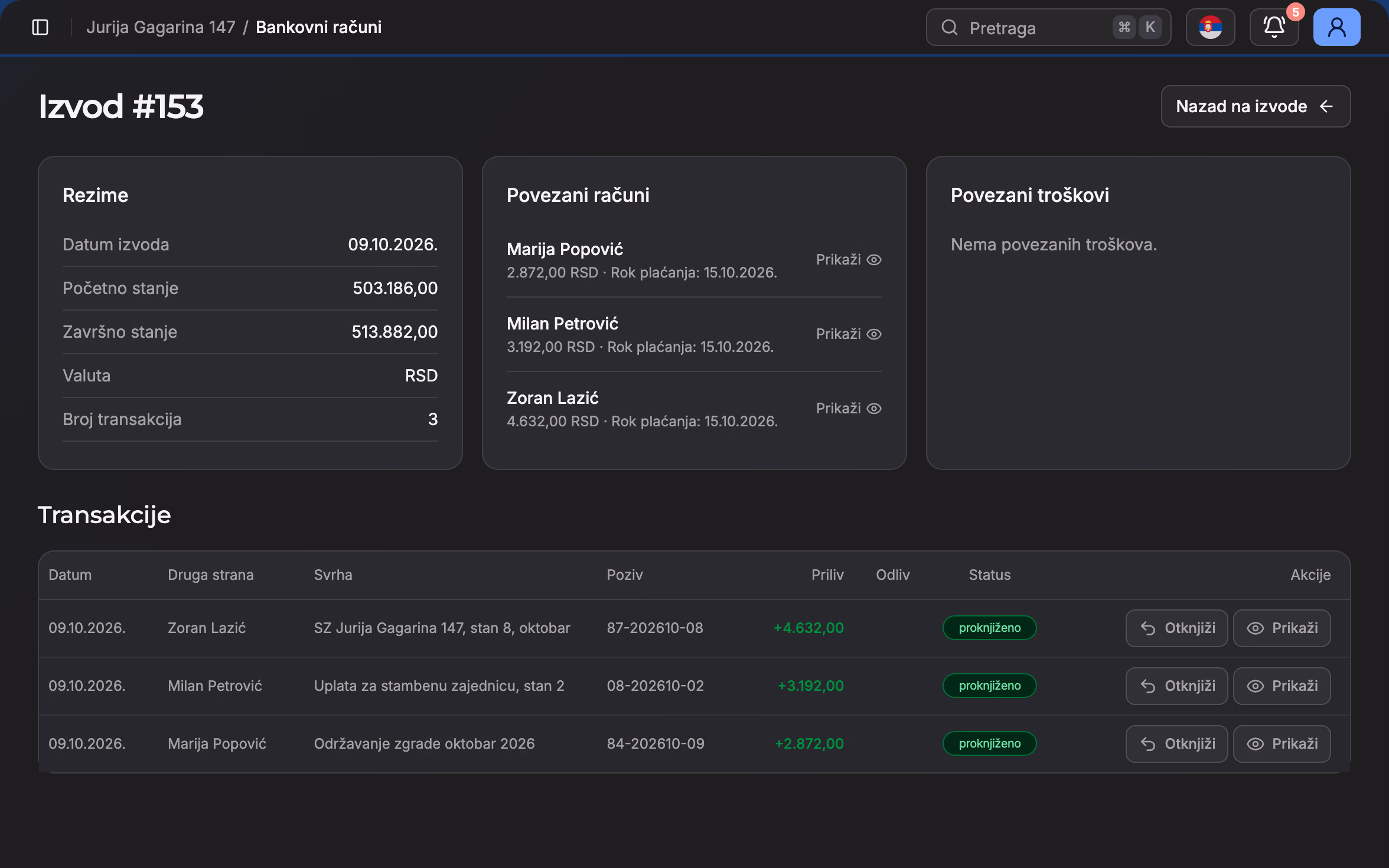Select the reference 84-202610-09
Viewport: 1389px width, 868px height.
coord(655,744)
